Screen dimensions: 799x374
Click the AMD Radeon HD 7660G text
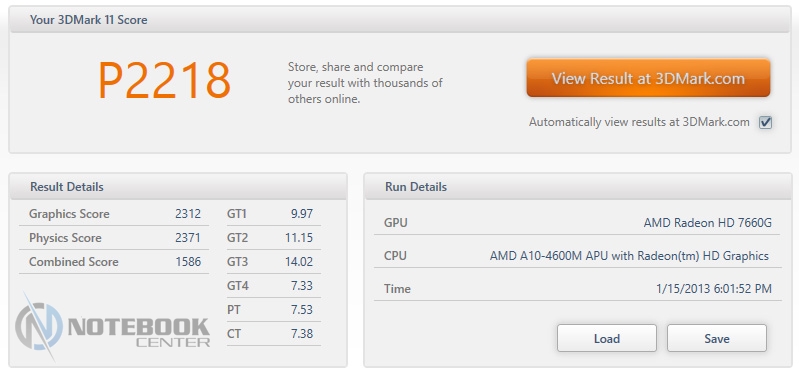[708, 223]
